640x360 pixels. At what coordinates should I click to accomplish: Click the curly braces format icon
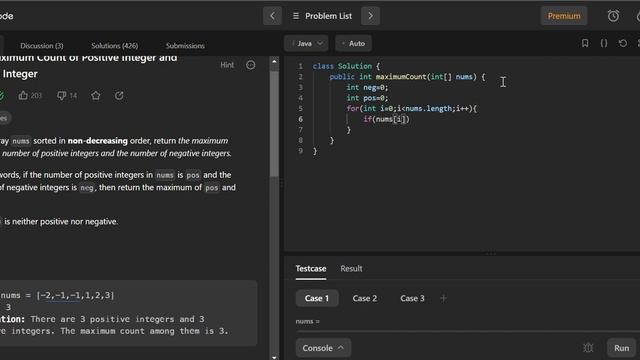pos(604,43)
